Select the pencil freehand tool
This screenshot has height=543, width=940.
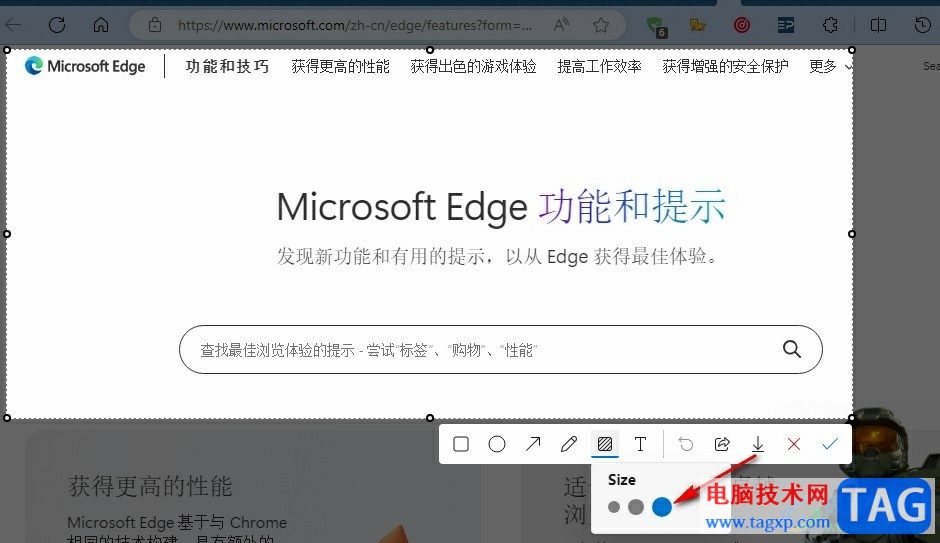[x=569, y=444]
